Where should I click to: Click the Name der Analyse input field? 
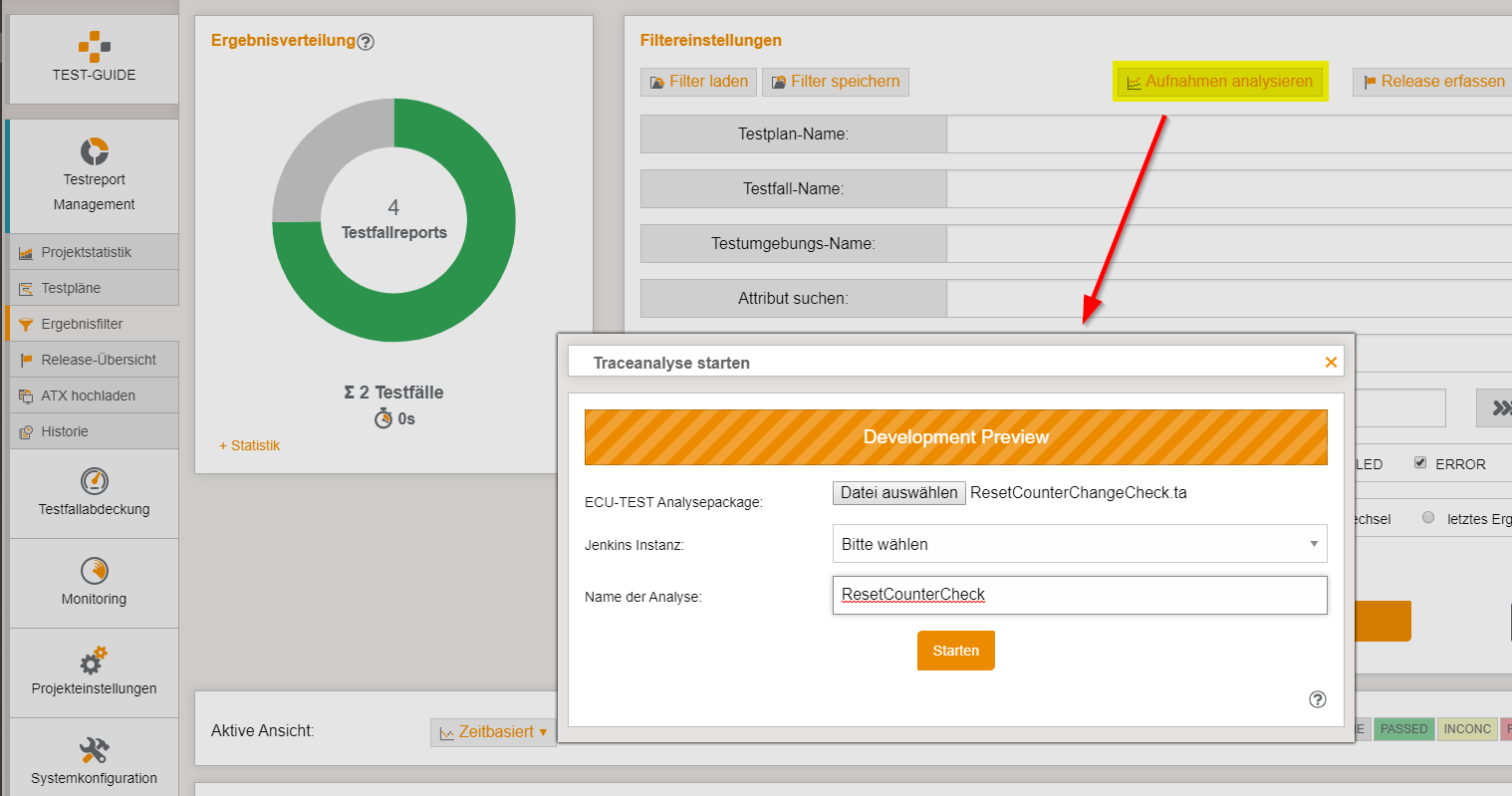(1079, 595)
